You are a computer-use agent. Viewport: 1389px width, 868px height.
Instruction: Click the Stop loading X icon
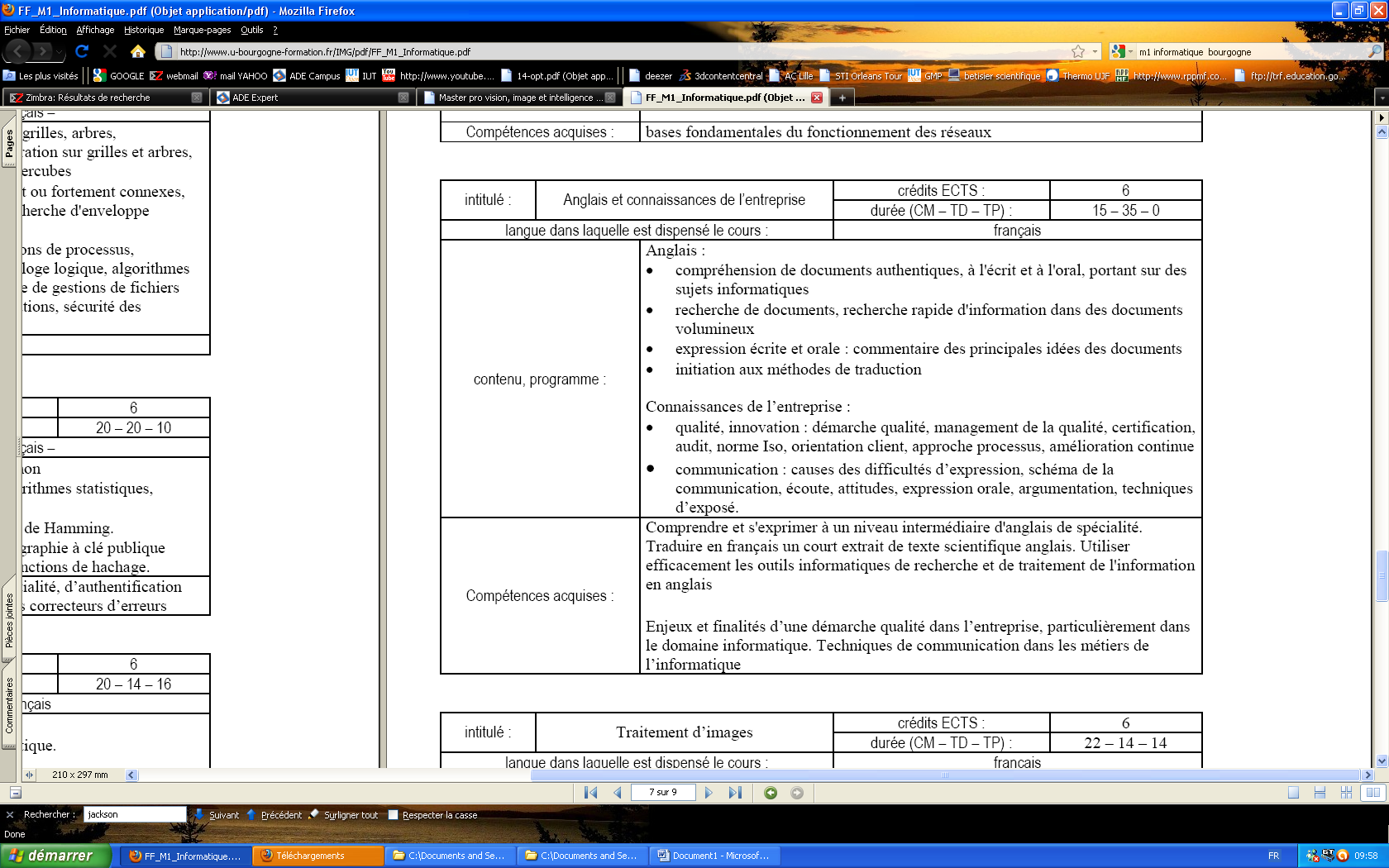(x=109, y=51)
